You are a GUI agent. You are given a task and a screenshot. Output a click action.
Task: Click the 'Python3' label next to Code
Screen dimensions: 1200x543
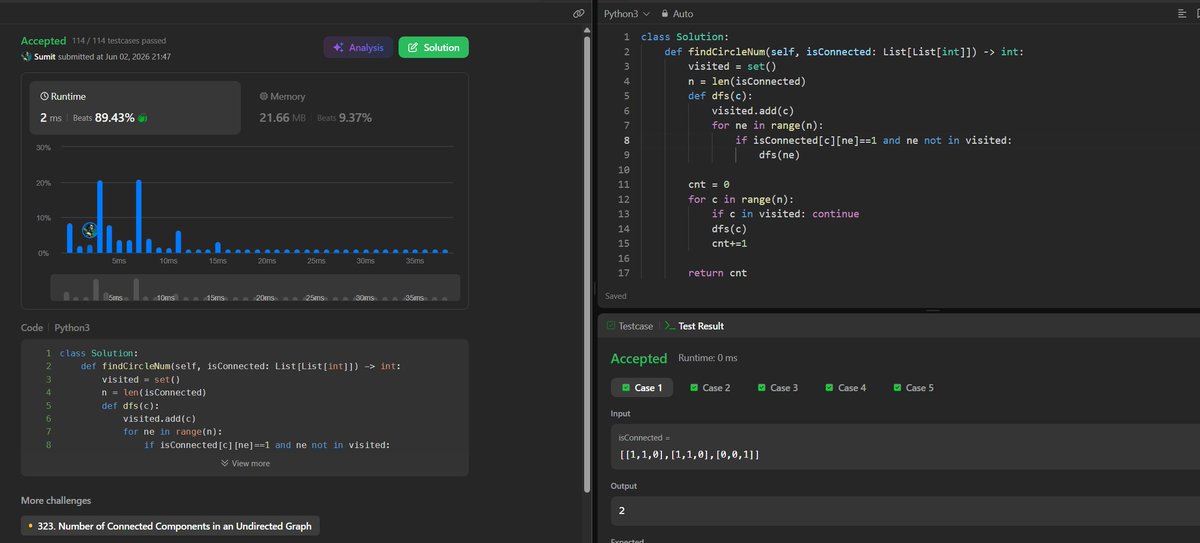[x=72, y=328]
